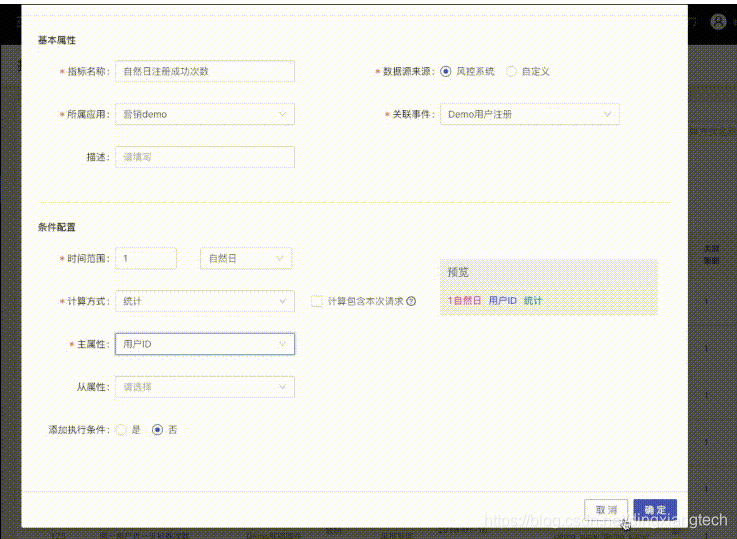
Task: Open the 计算方式 dropdown showing 统计
Action: (205, 301)
